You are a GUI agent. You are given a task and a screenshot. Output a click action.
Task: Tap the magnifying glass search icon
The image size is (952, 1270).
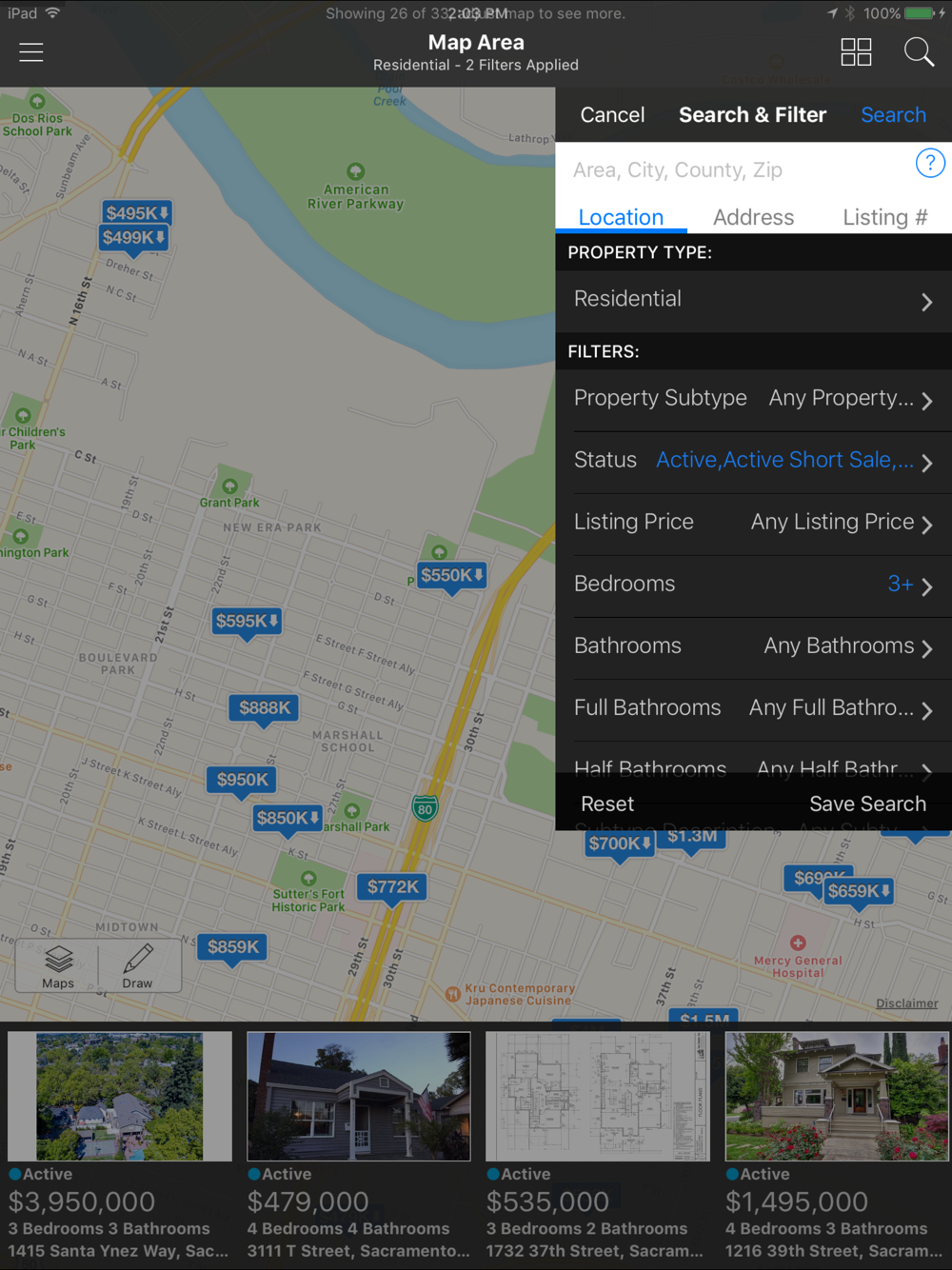tap(919, 52)
